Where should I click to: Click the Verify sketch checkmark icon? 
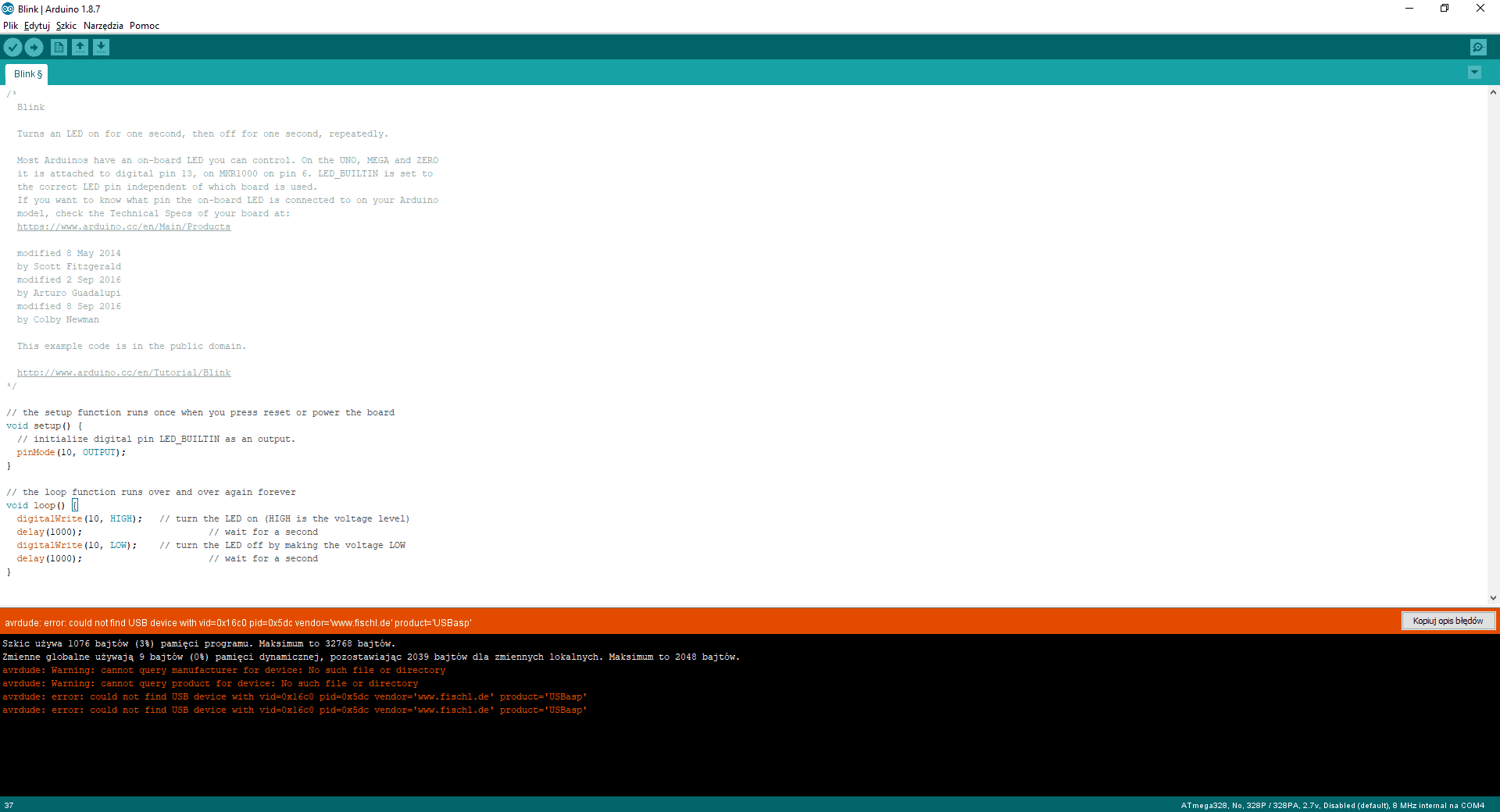(x=12, y=48)
